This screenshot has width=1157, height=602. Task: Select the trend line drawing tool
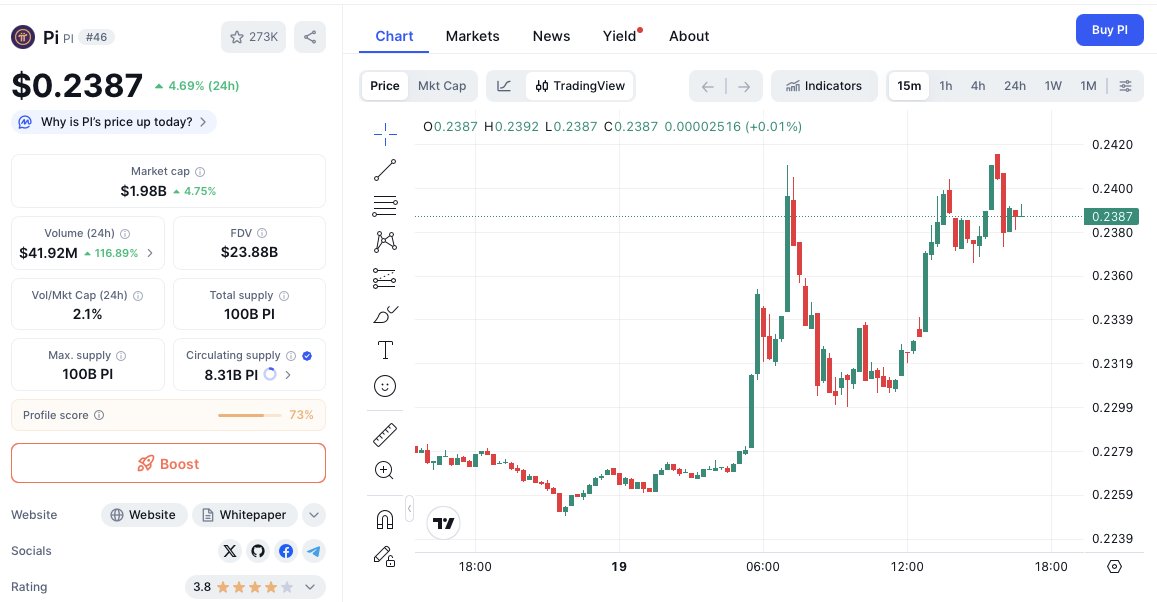point(385,169)
